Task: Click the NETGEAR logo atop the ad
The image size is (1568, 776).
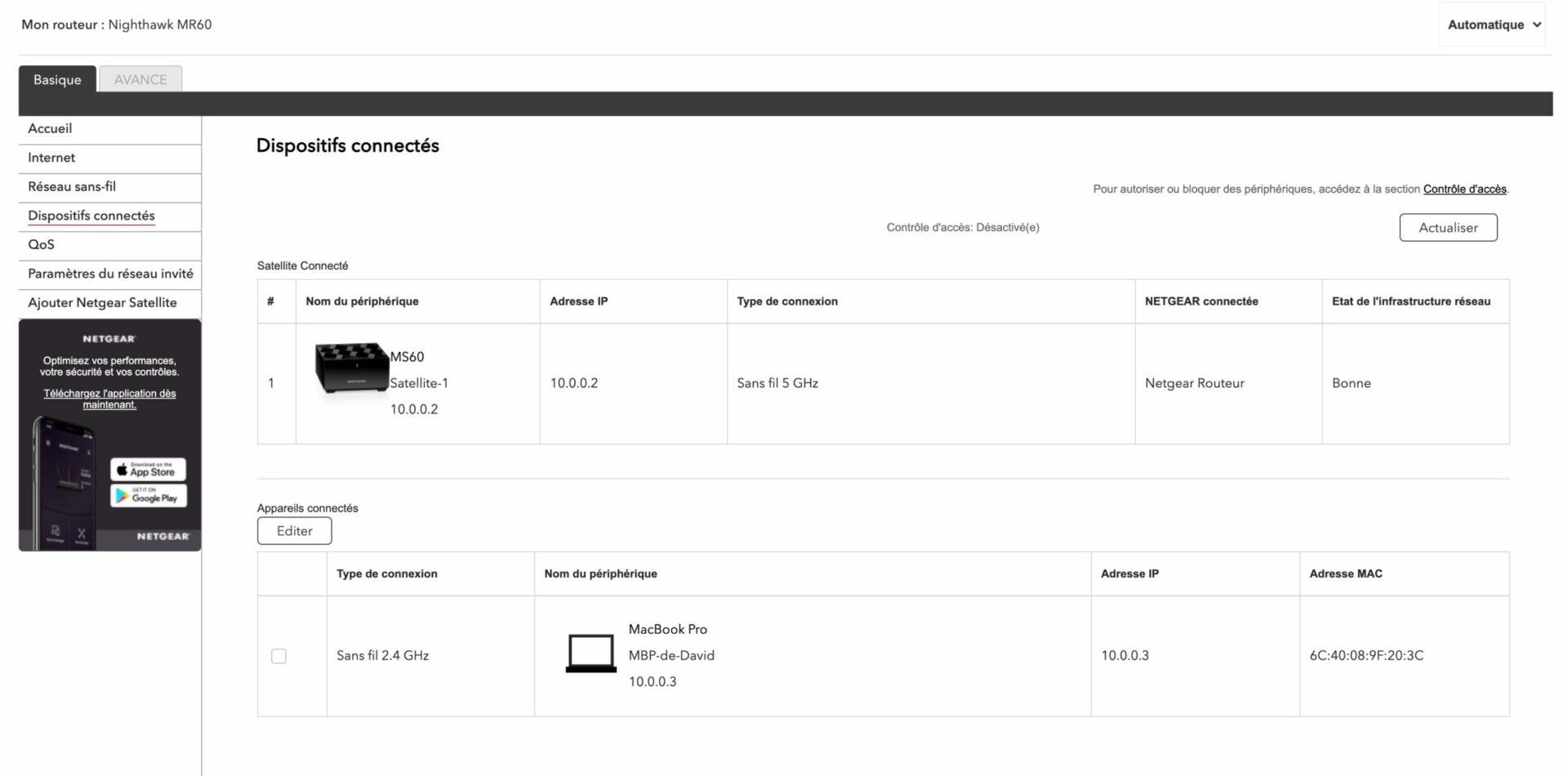Action: click(109, 339)
